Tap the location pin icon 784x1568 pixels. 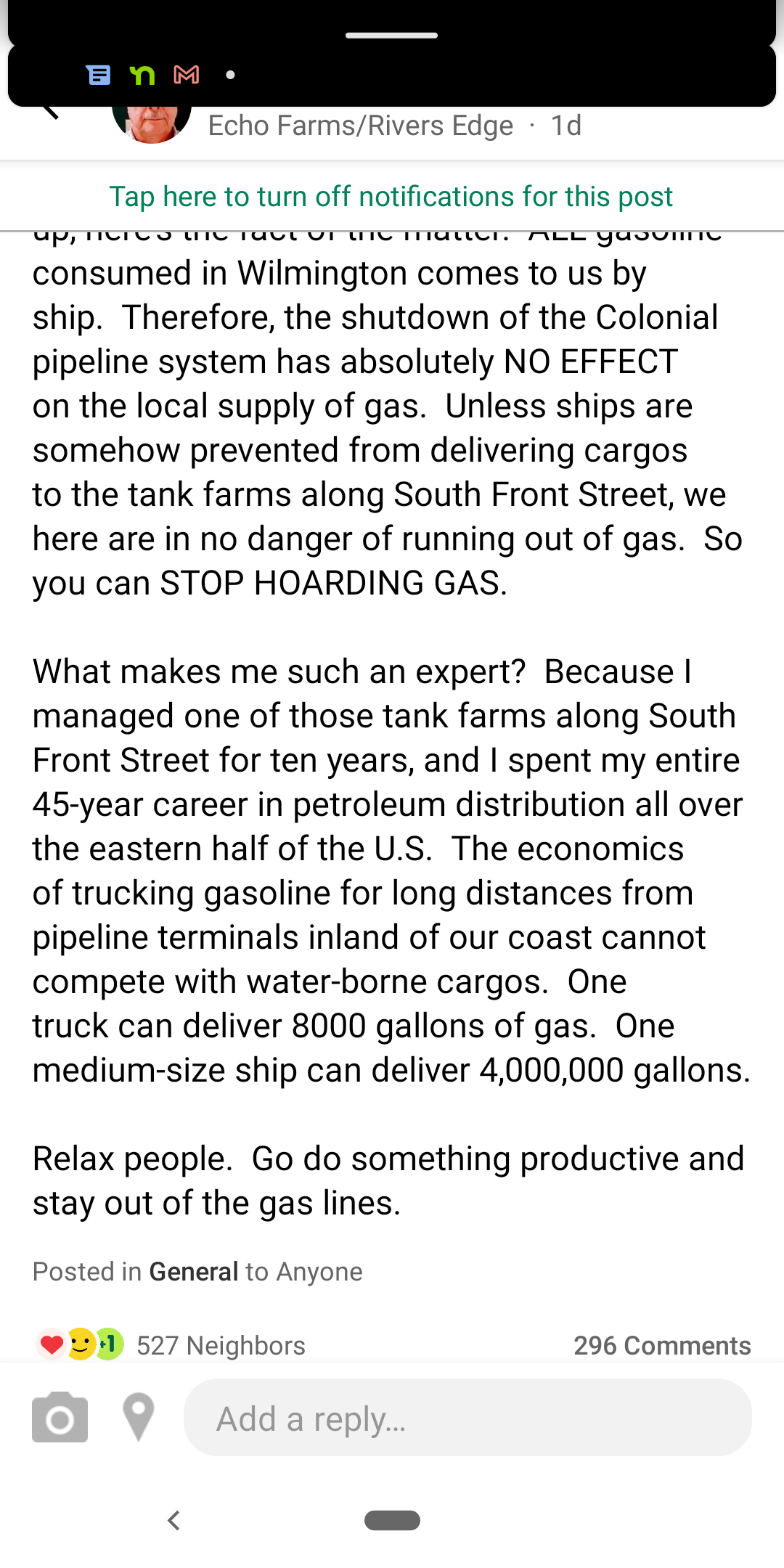pos(139,1417)
